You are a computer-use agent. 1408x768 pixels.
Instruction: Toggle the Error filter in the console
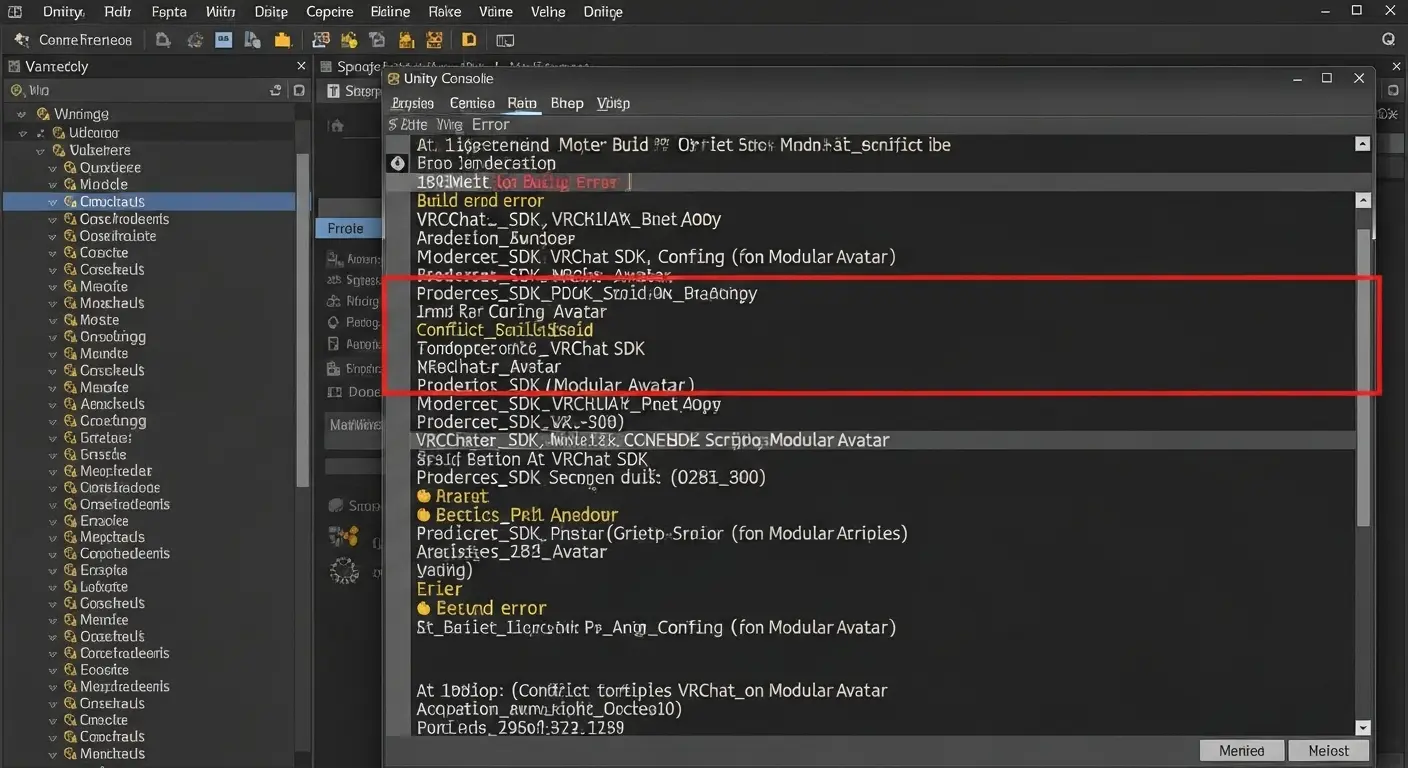click(x=490, y=124)
